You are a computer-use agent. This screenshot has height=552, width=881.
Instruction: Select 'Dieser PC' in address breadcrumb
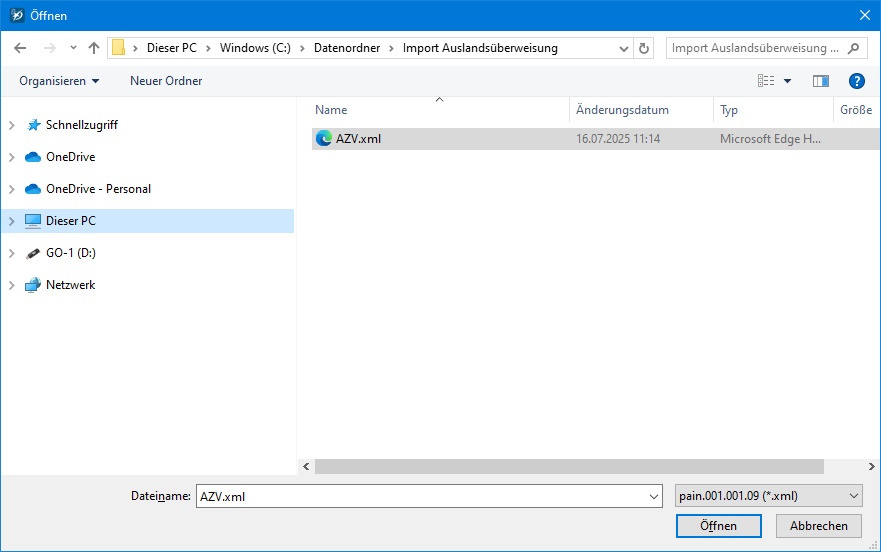click(x=172, y=48)
